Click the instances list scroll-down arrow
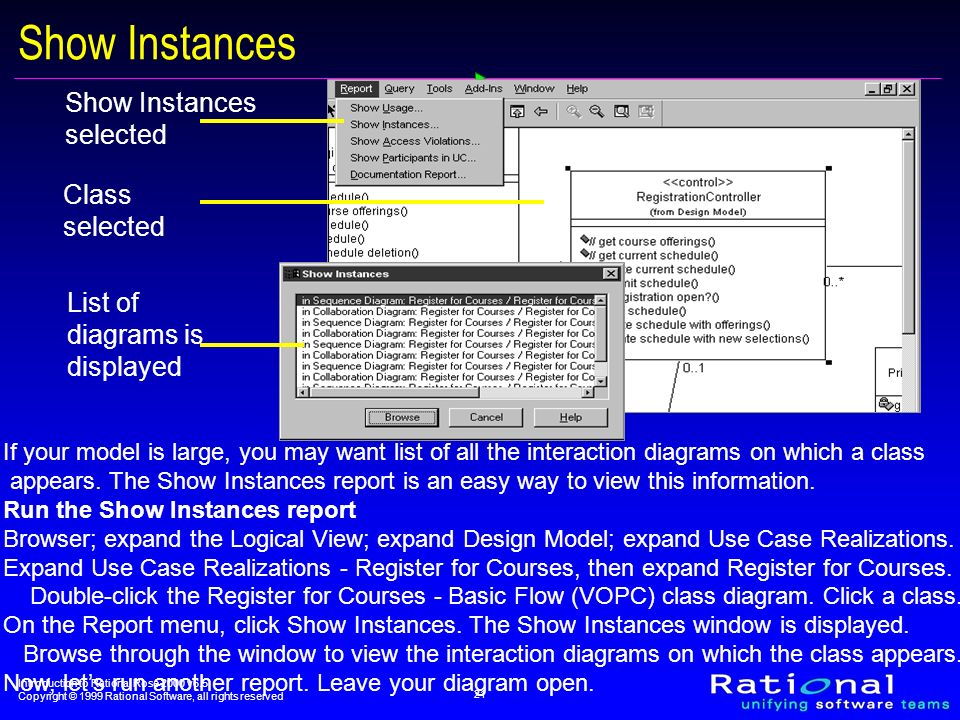Viewport: 960px width, 720px height. pyautogui.click(x=601, y=381)
